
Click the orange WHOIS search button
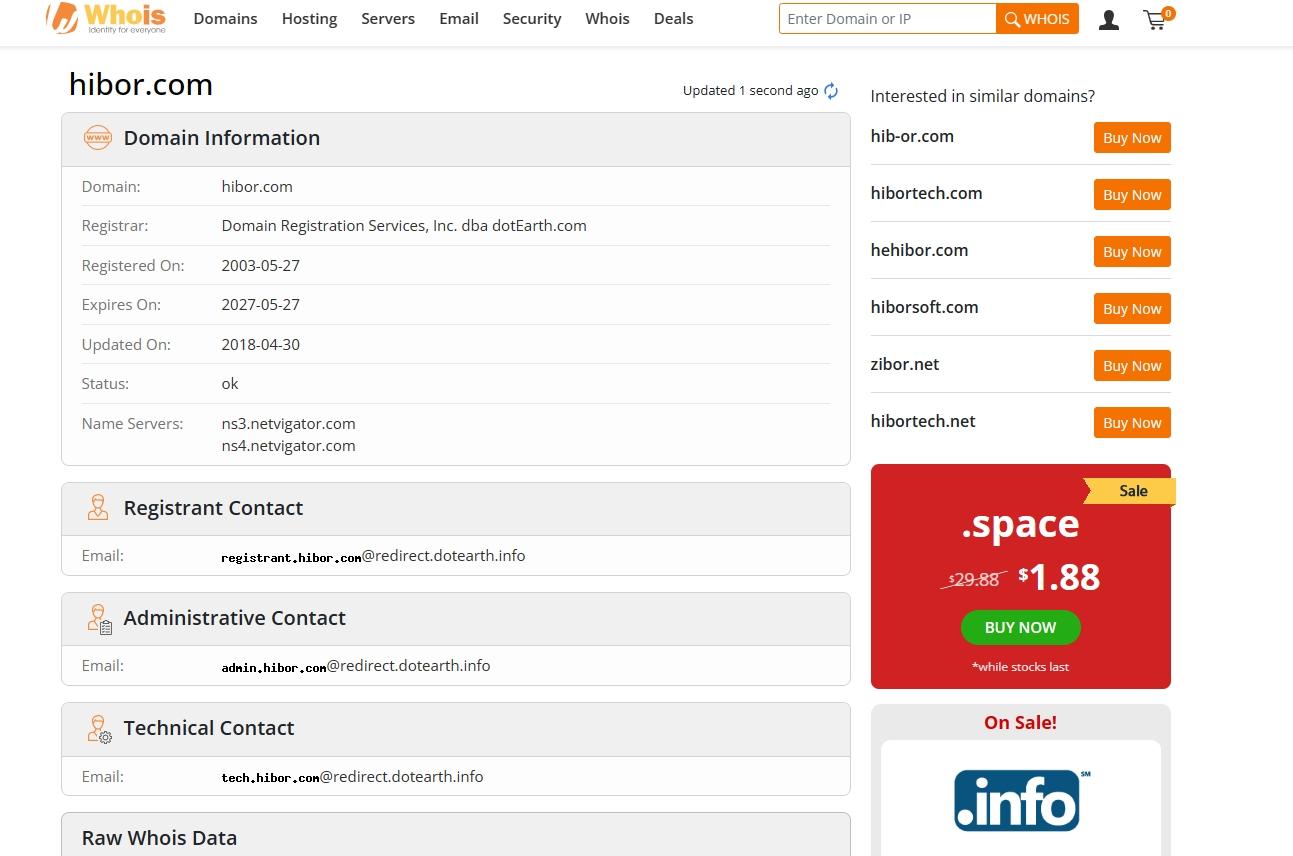(x=1037, y=19)
